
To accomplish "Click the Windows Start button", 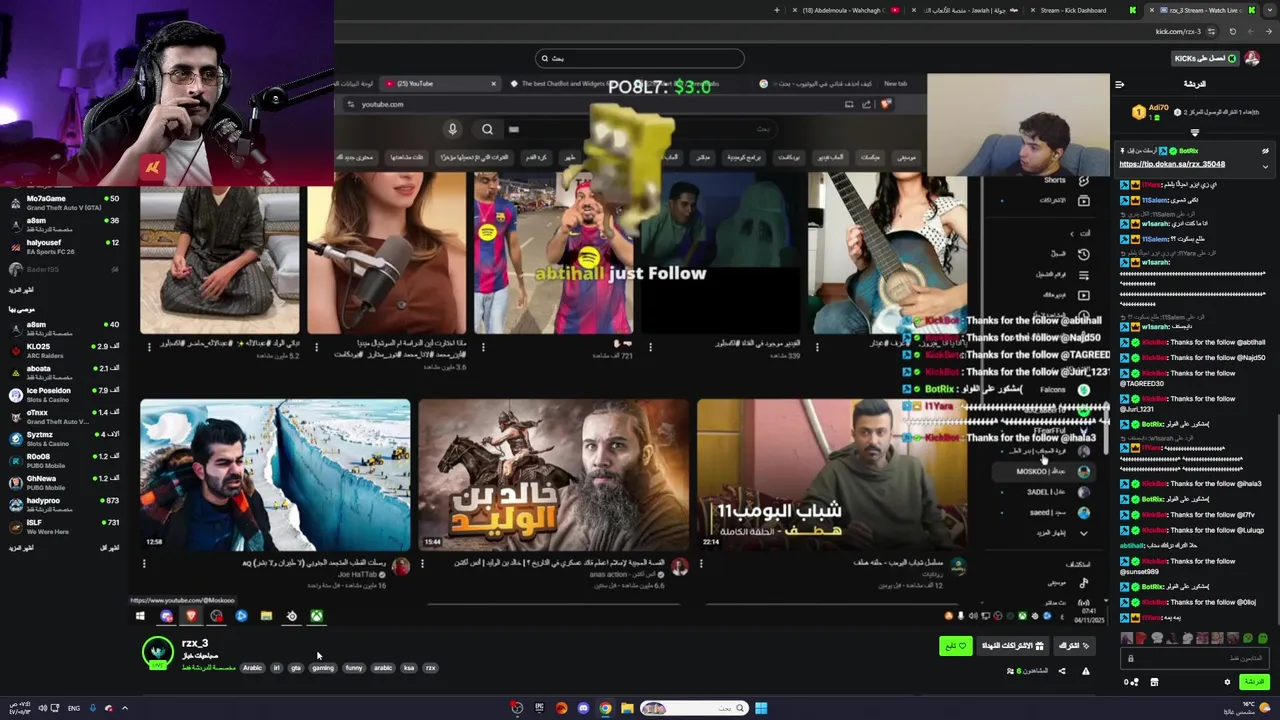I will tap(761, 708).
